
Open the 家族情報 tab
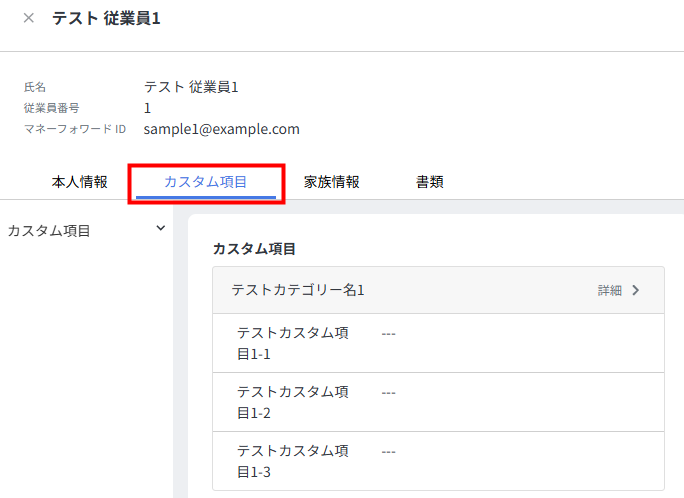(x=331, y=182)
